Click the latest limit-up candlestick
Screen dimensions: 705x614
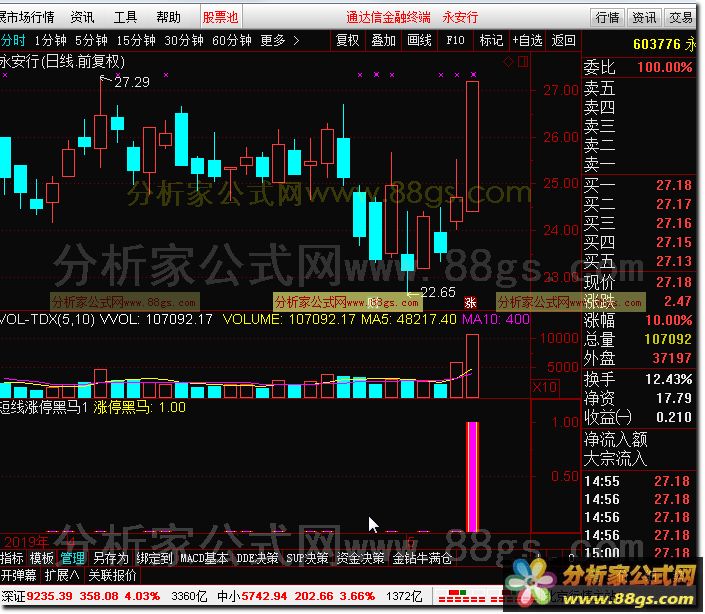(x=473, y=146)
